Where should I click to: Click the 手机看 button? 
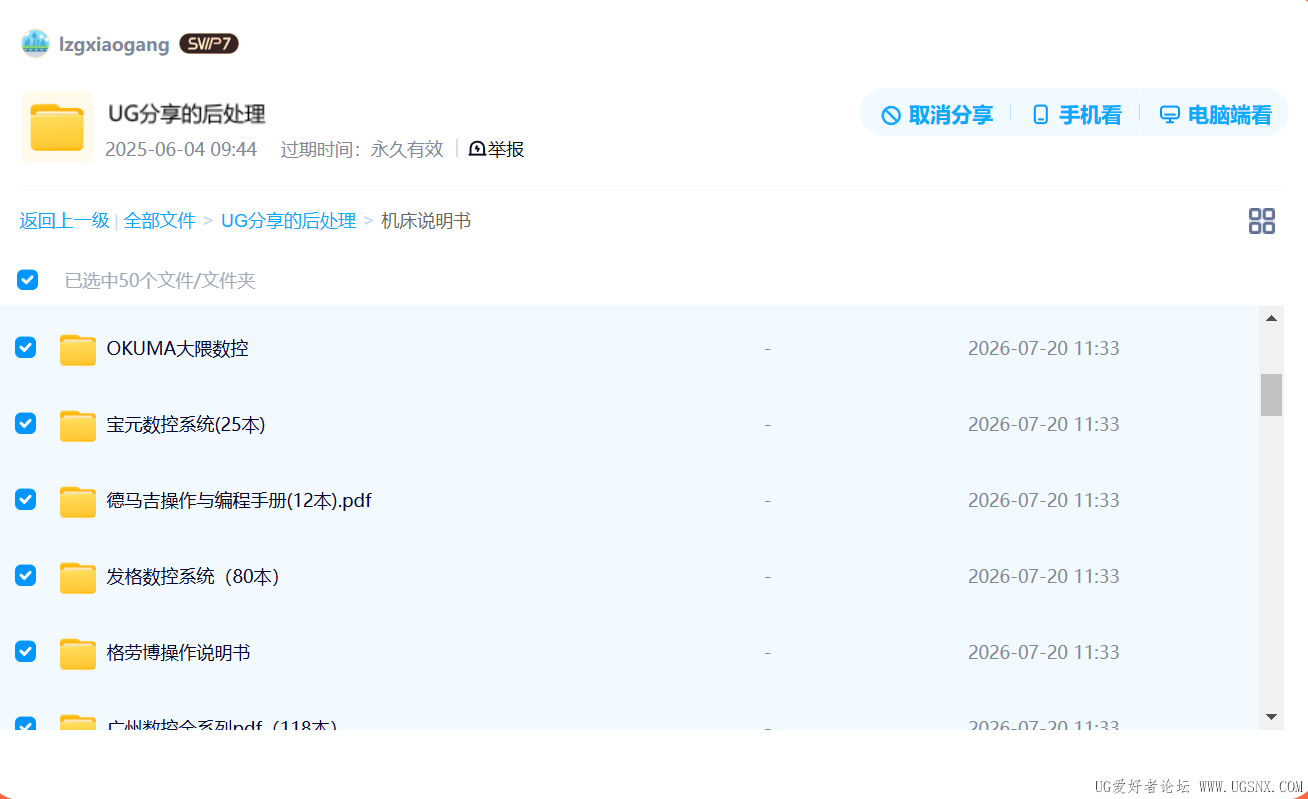coord(1076,115)
